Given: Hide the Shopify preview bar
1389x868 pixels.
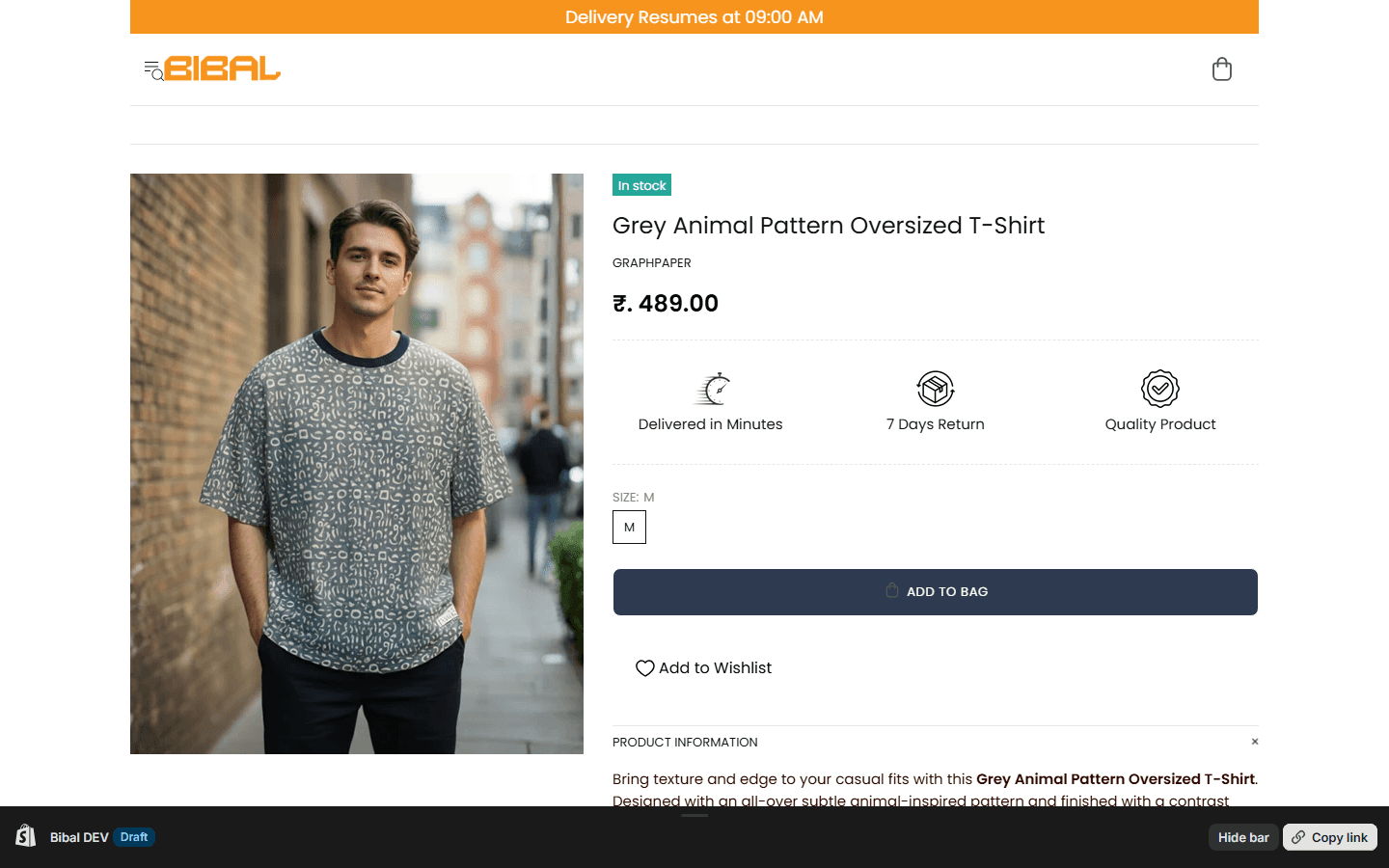Looking at the screenshot, I should point(1242,837).
